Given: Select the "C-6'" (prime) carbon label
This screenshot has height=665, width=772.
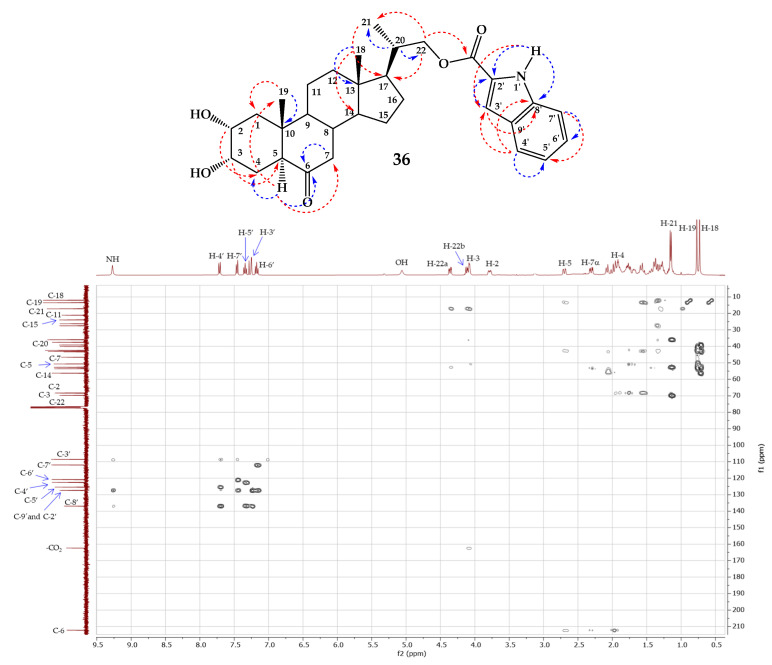Looking at the screenshot, I should (27, 473).
